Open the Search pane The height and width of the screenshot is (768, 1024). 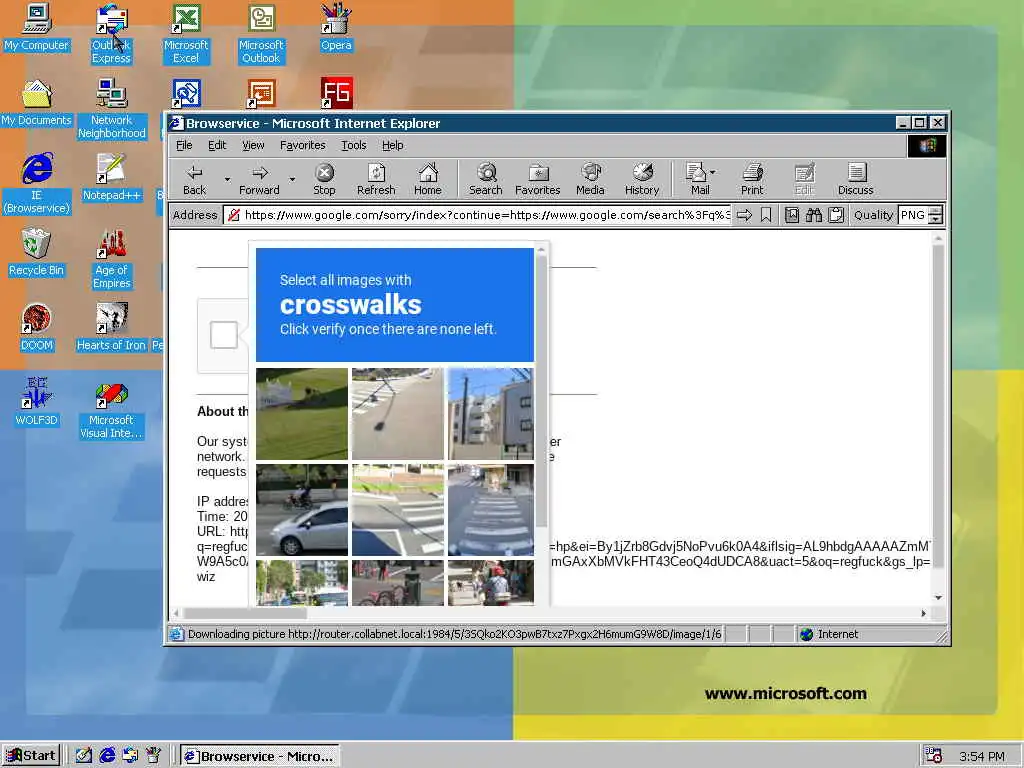click(486, 180)
